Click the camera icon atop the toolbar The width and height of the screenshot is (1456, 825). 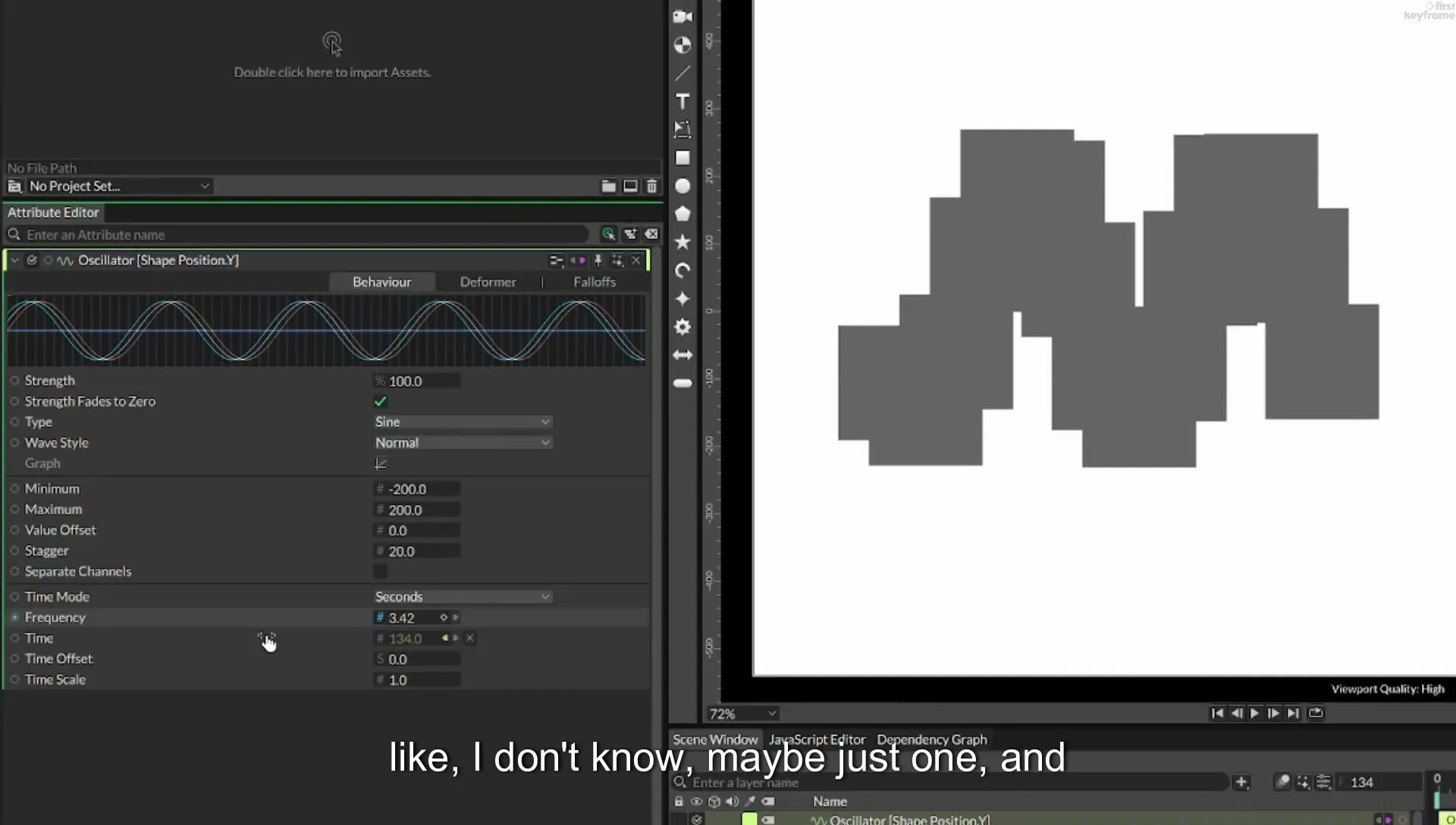pos(682,17)
